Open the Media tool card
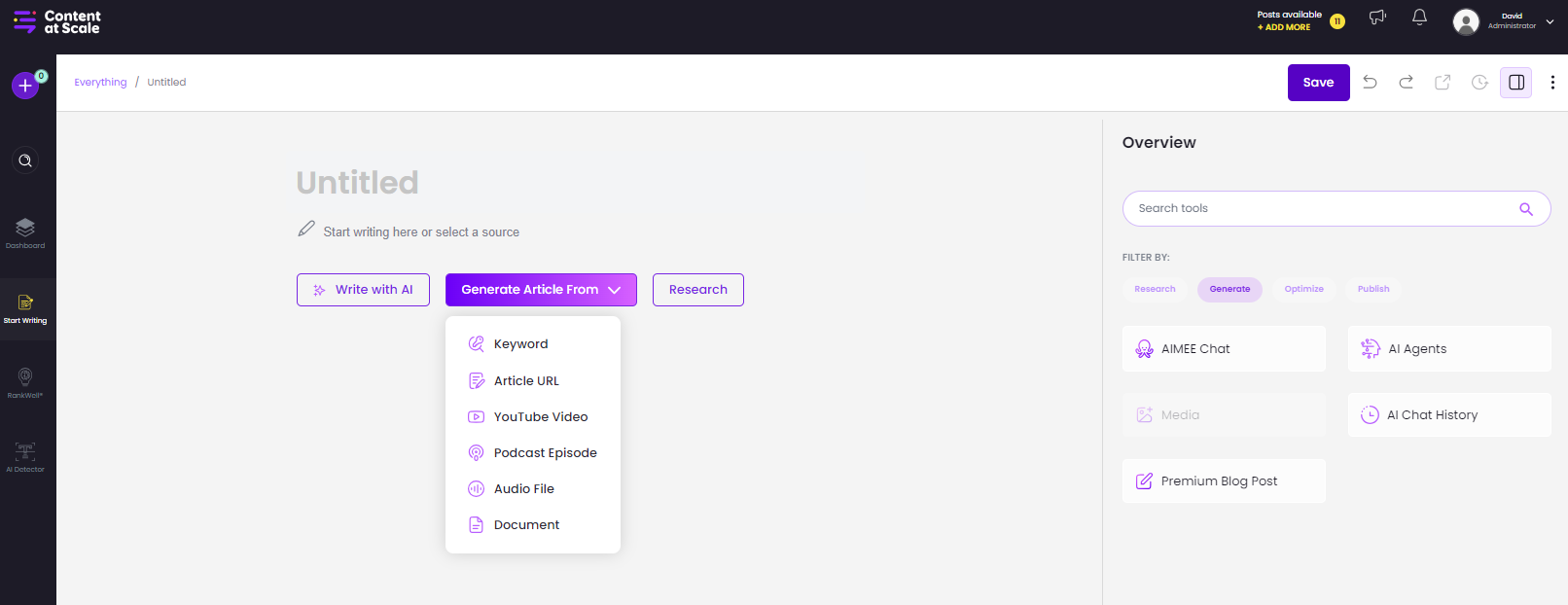 [x=1224, y=415]
